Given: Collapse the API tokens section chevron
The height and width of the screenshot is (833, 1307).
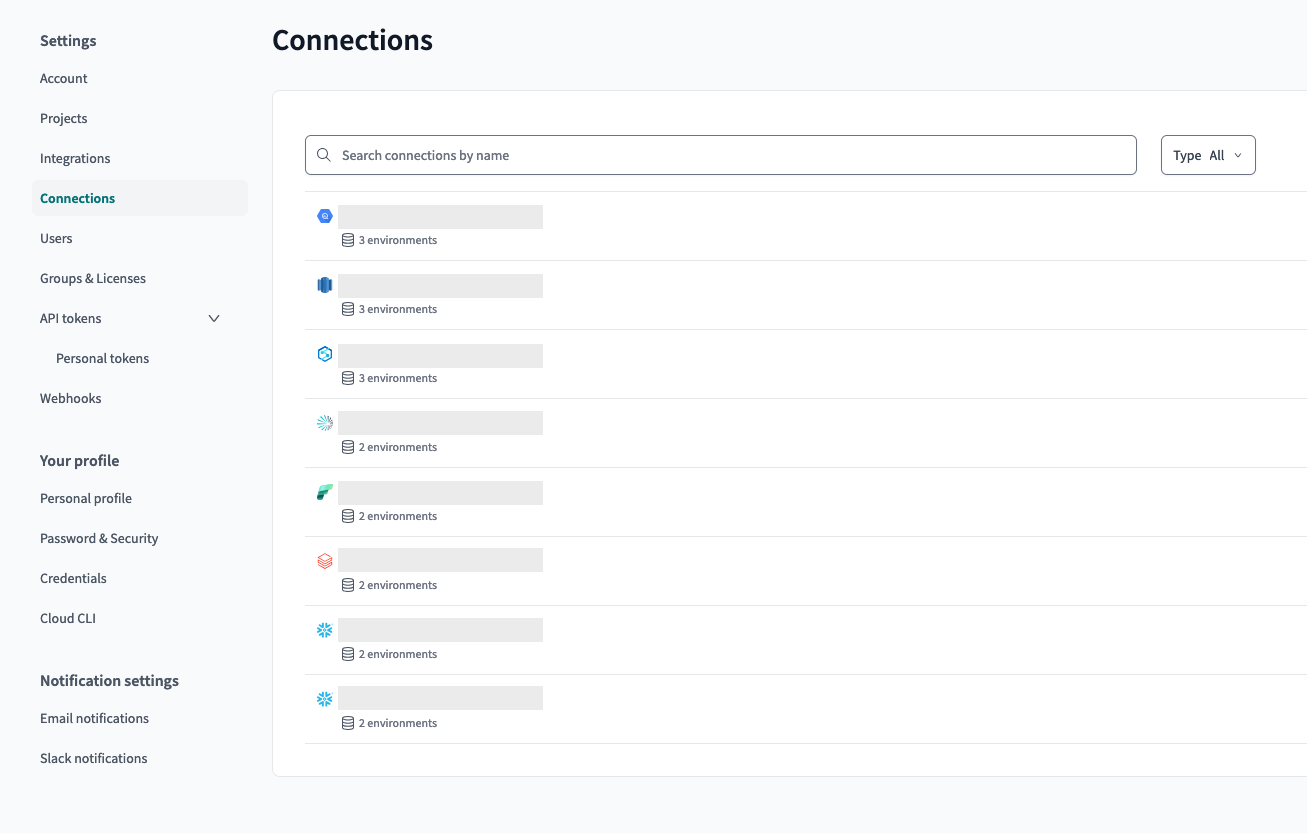Looking at the screenshot, I should pyautogui.click(x=214, y=318).
